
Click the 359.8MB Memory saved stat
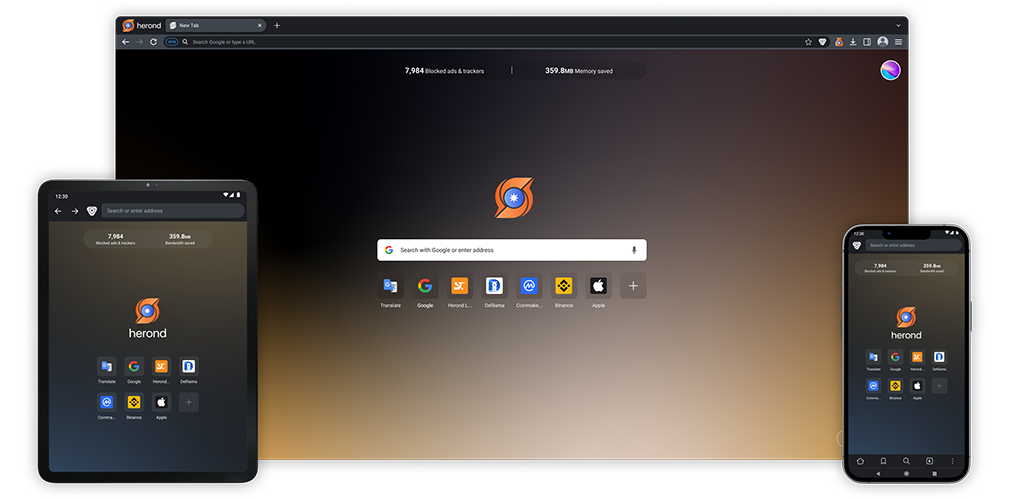(579, 70)
